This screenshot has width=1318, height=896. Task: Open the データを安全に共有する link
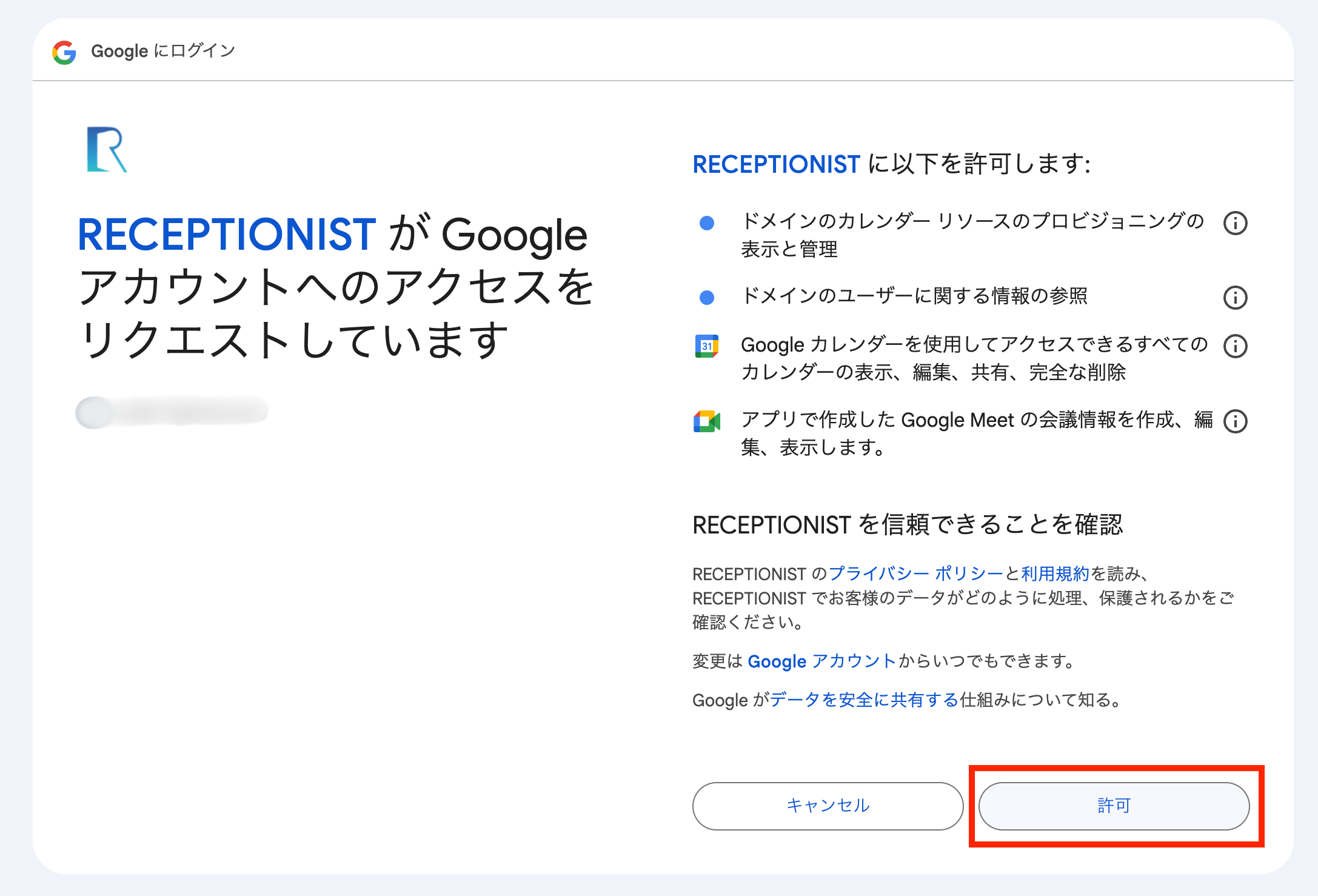864,700
